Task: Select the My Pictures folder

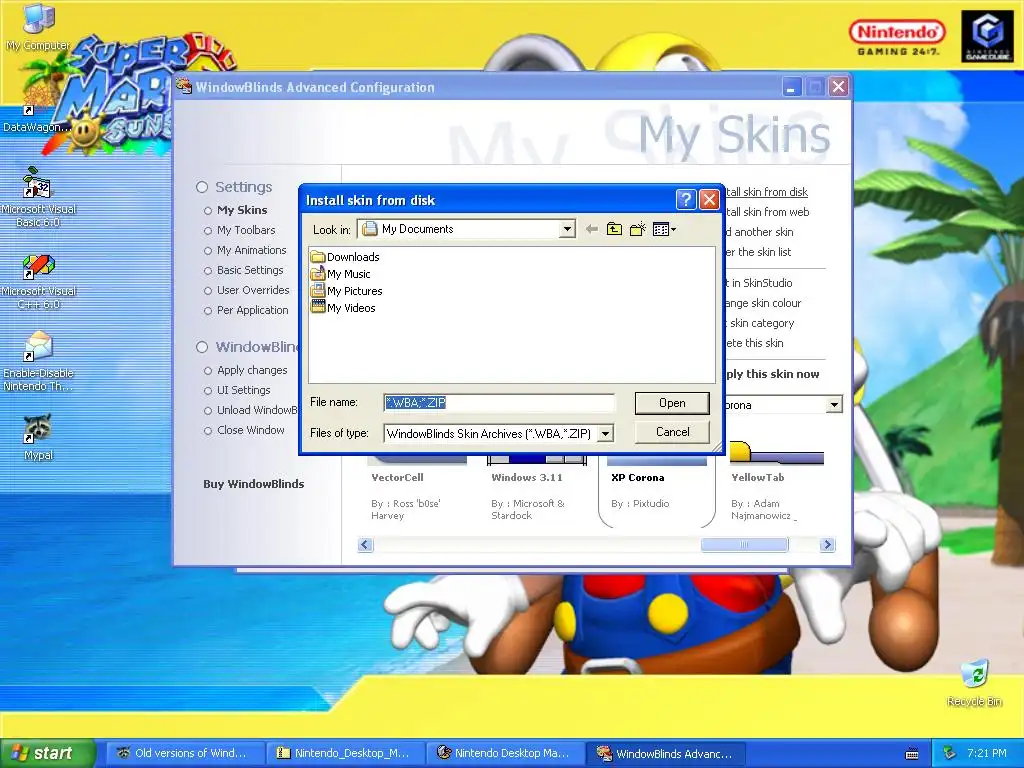Action: click(347, 291)
